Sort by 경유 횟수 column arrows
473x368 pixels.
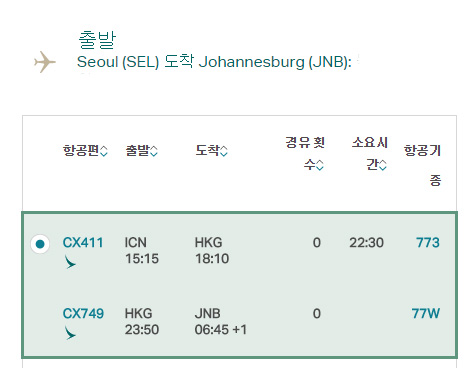[320, 165]
